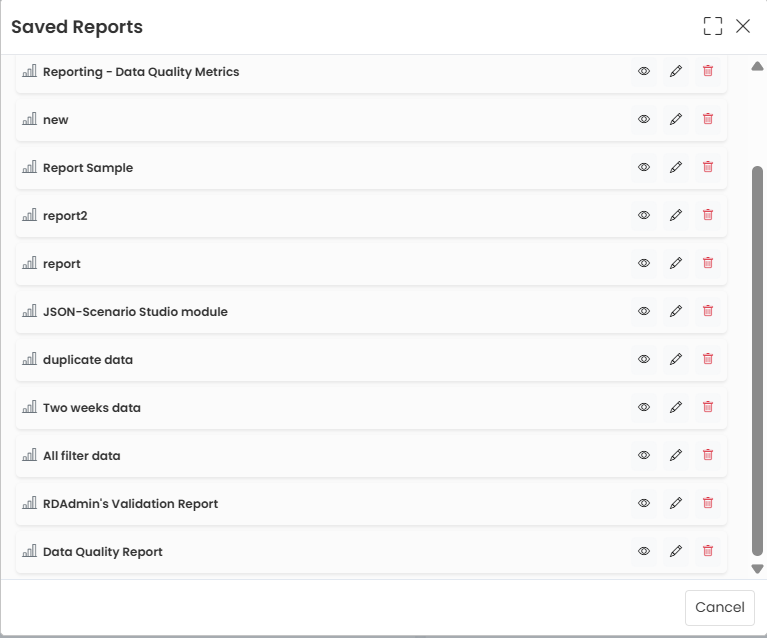Click the scrollbar down arrow
The height and width of the screenshot is (638, 767).
pos(757,569)
